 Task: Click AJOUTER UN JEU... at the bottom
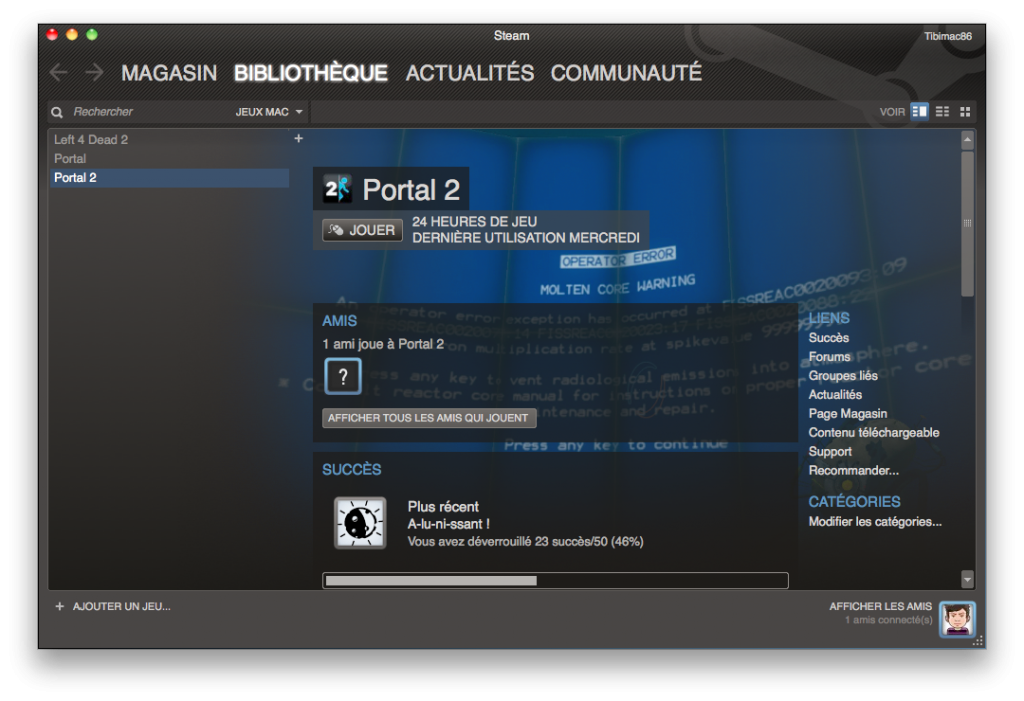click(113, 606)
